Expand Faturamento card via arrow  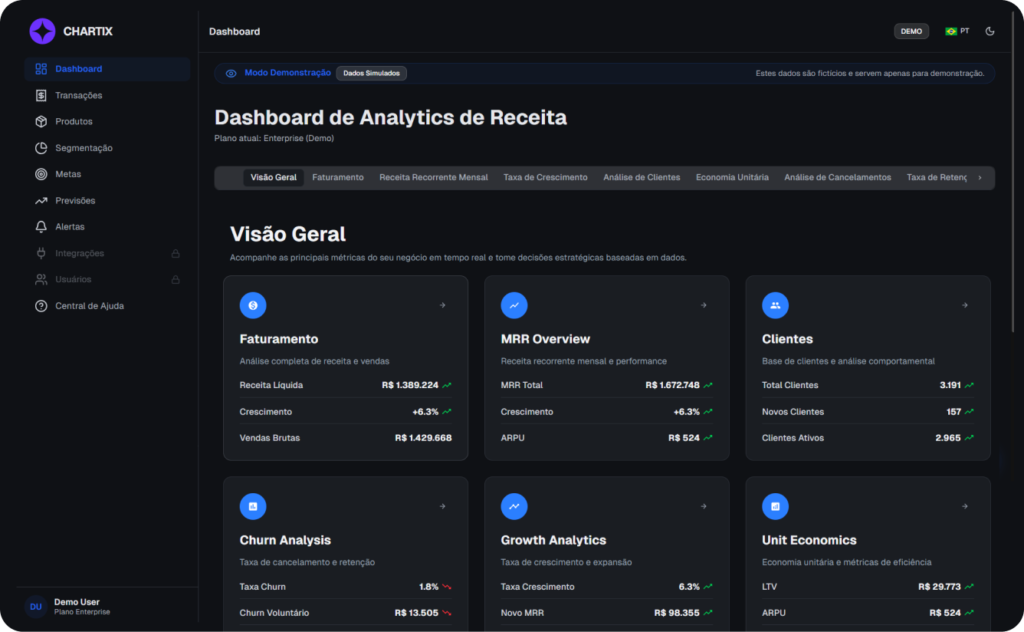pyautogui.click(x=442, y=305)
